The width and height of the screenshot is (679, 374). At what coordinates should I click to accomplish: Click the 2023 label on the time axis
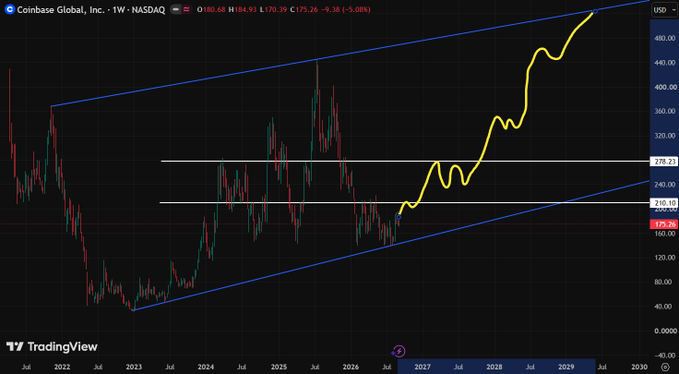coord(134,367)
